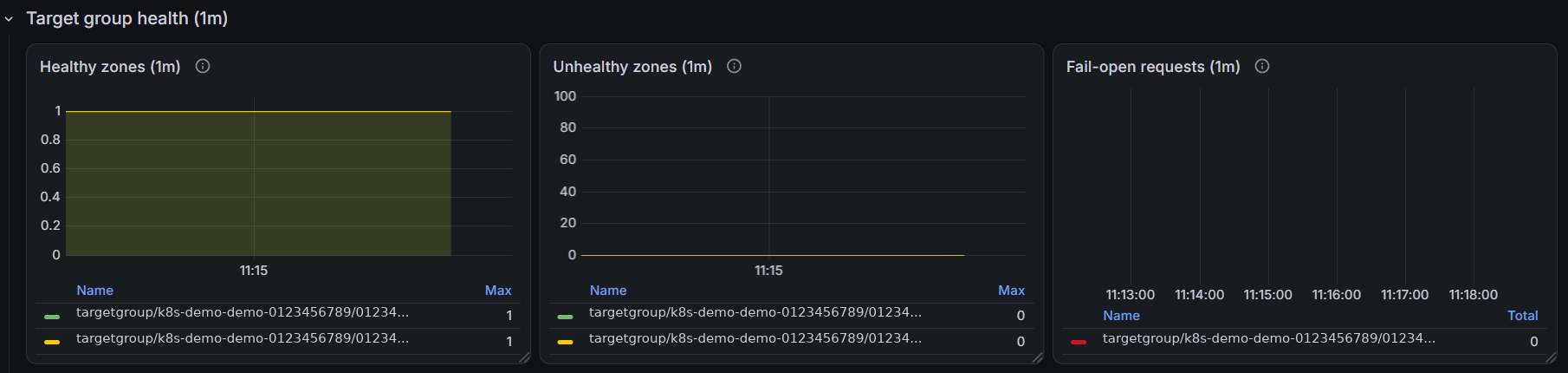Toggle red targetgroup series in Fail-open requests legend

(1269, 338)
